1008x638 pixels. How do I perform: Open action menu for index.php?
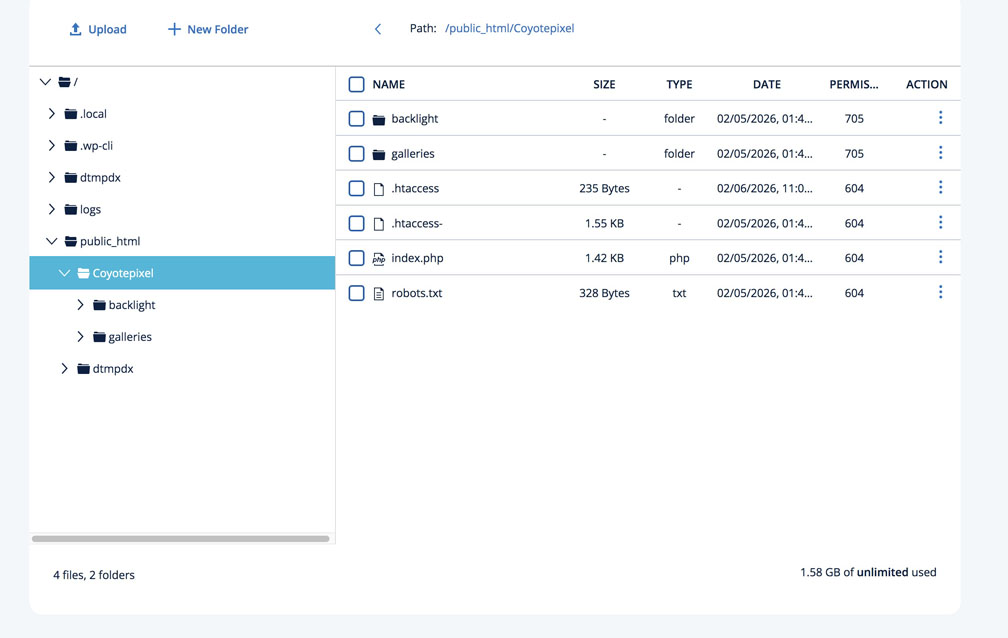(940, 258)
